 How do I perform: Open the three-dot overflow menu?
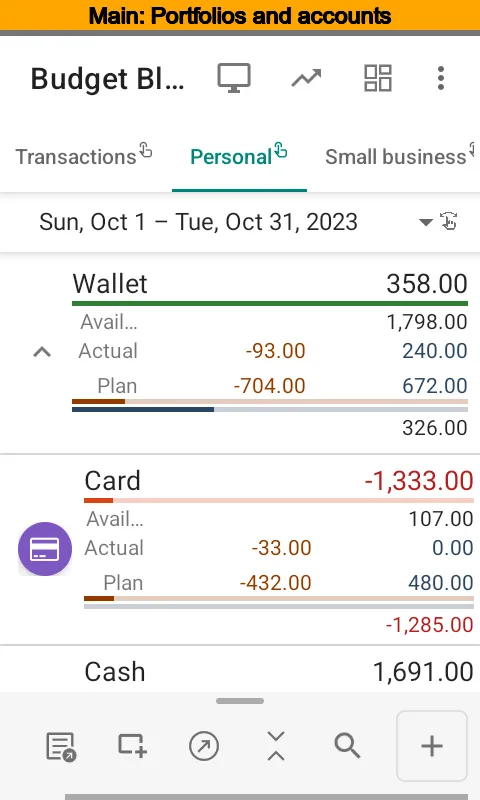(441, 78)
